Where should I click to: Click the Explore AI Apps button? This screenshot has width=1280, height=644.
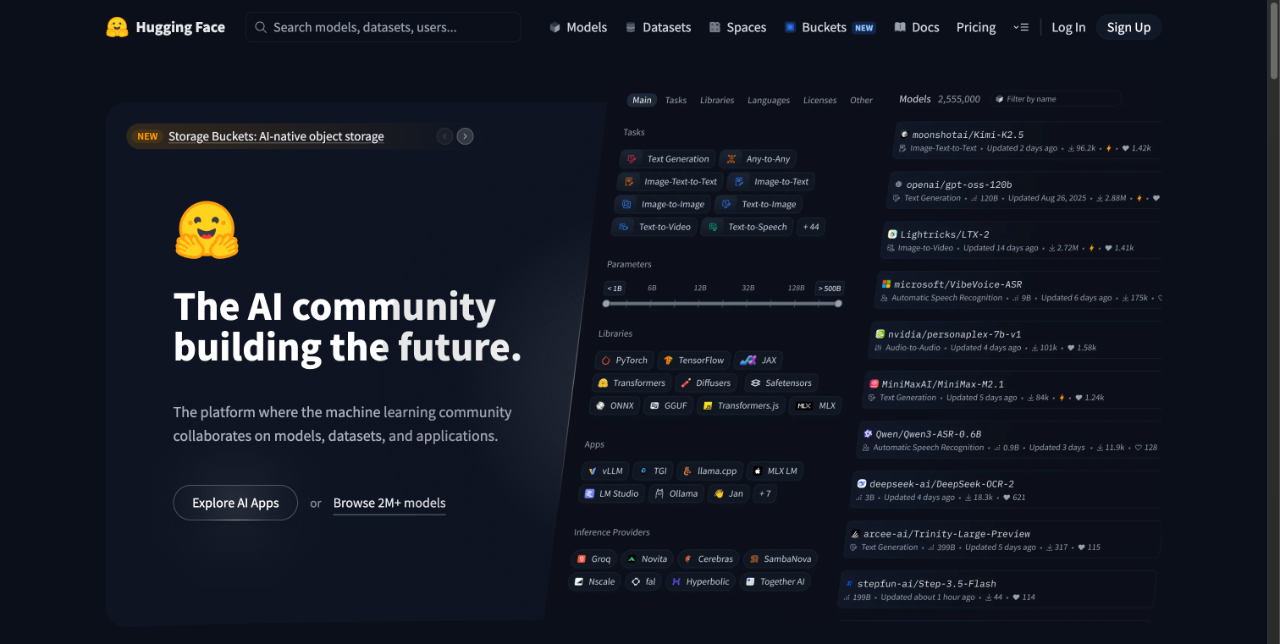pos(235,503)
